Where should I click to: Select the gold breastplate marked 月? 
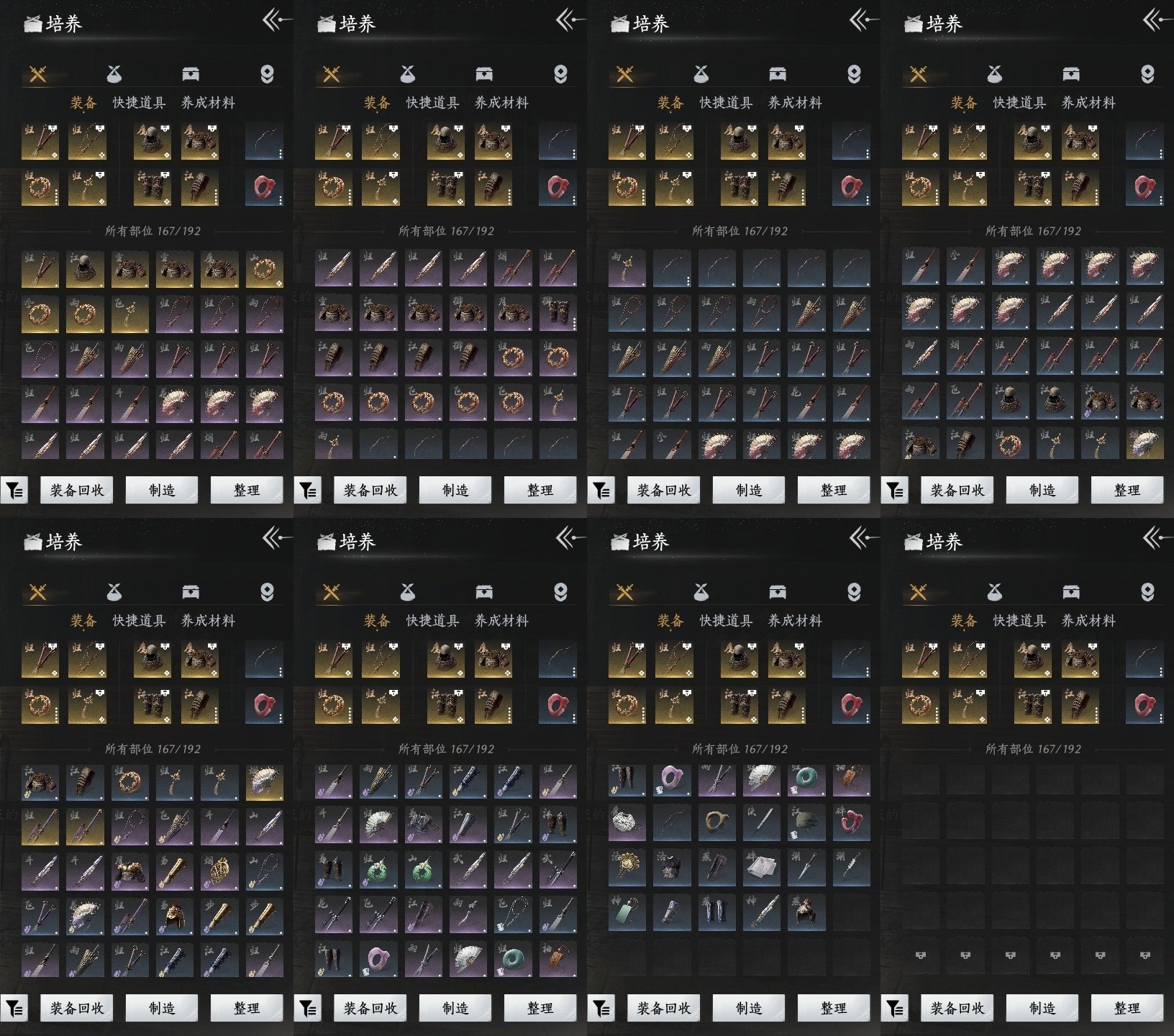pyautogui.click(x=130, y=871)
